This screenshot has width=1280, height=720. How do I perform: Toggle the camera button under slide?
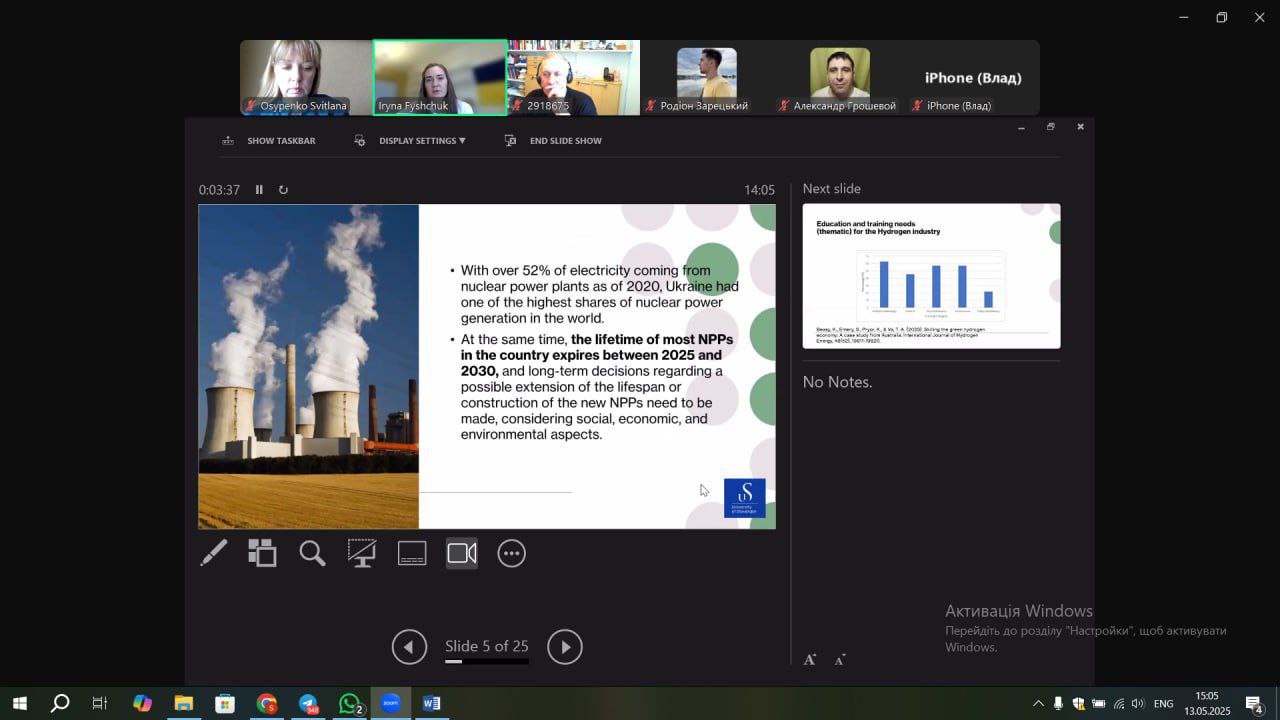click(x=462, y=553)
